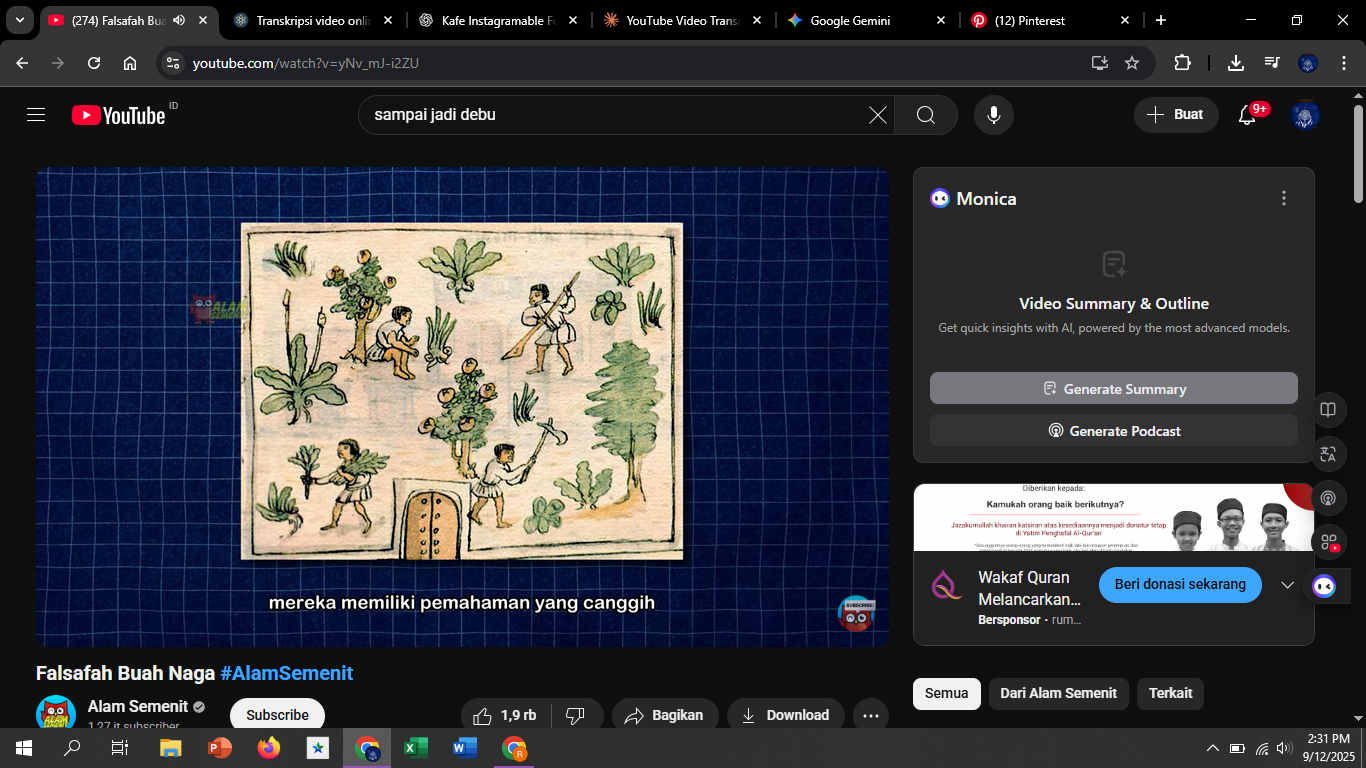Open the Wakaf Quran ad thumbnail

[x=1114, y=517]
